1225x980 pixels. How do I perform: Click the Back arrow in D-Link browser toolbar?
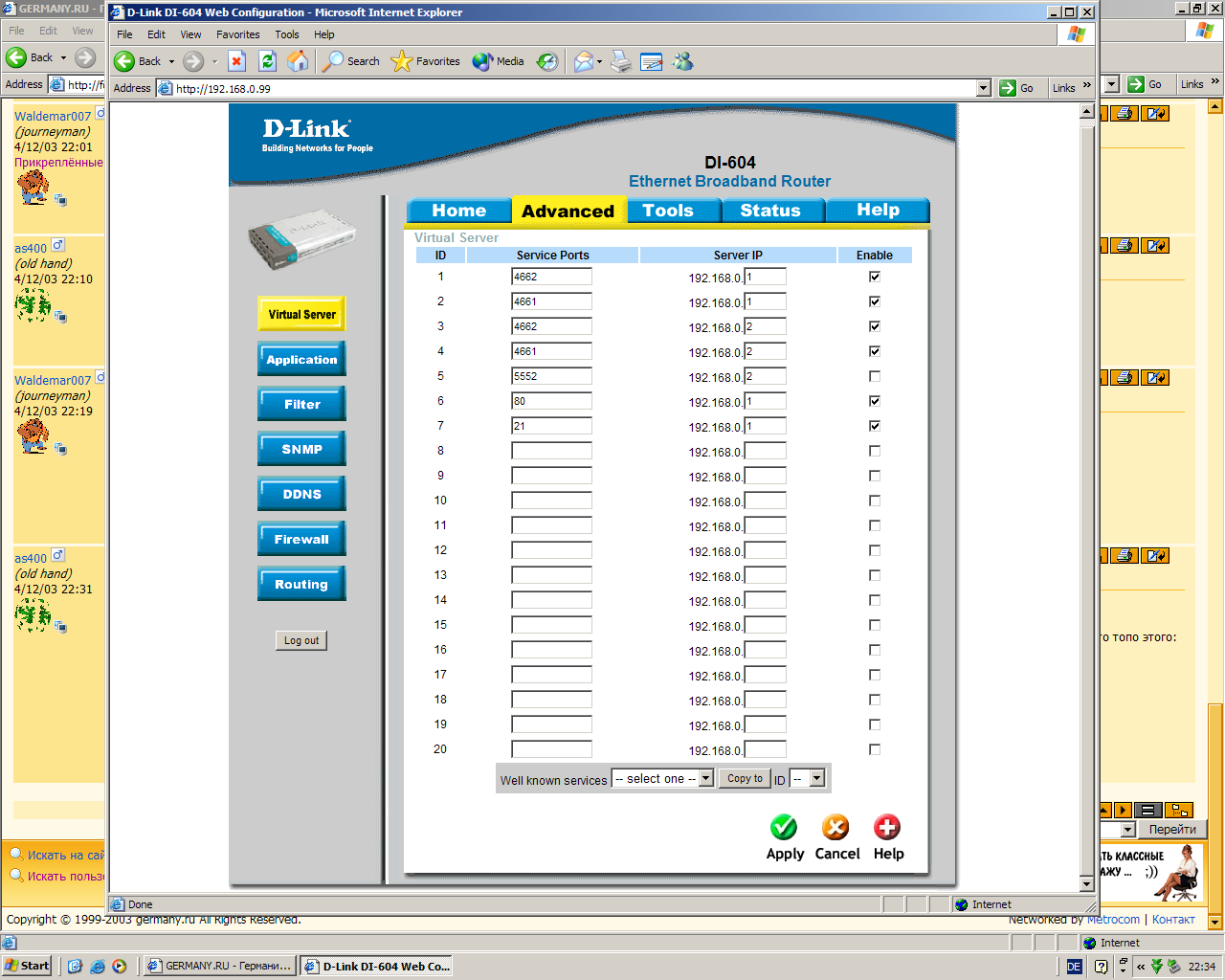[124, 61]
